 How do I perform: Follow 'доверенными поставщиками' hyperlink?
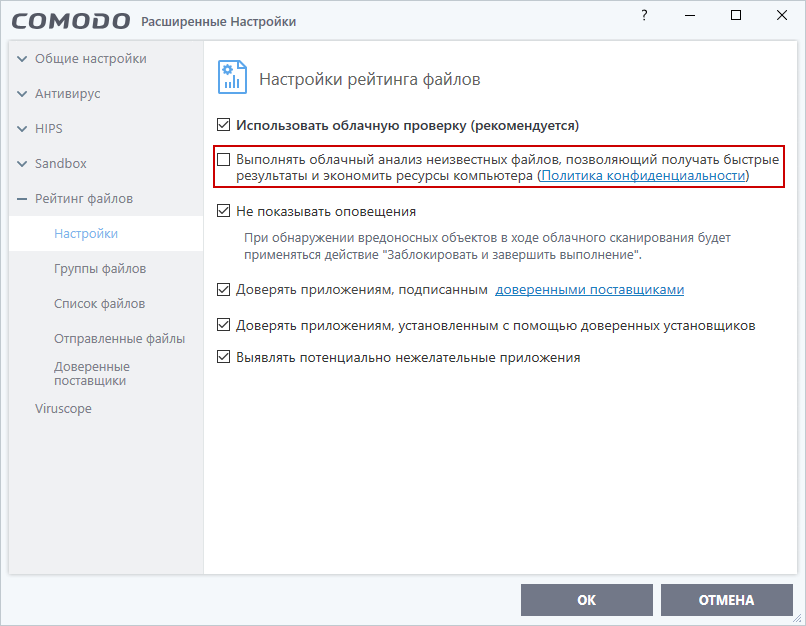pos(590,290)
